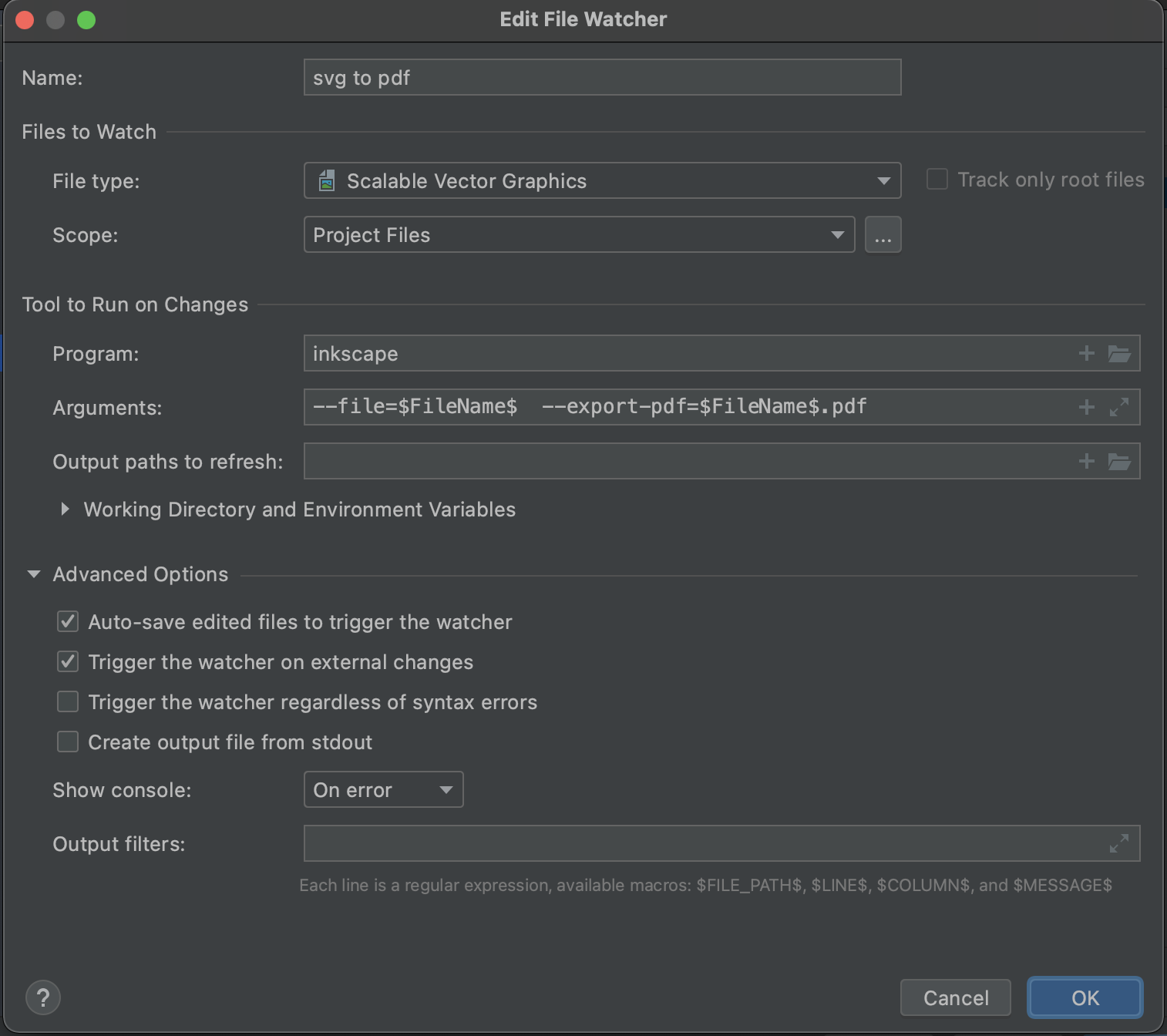1167x1036 pixels.
Task: Change Show console dropdown value
Action: [446, 789]
